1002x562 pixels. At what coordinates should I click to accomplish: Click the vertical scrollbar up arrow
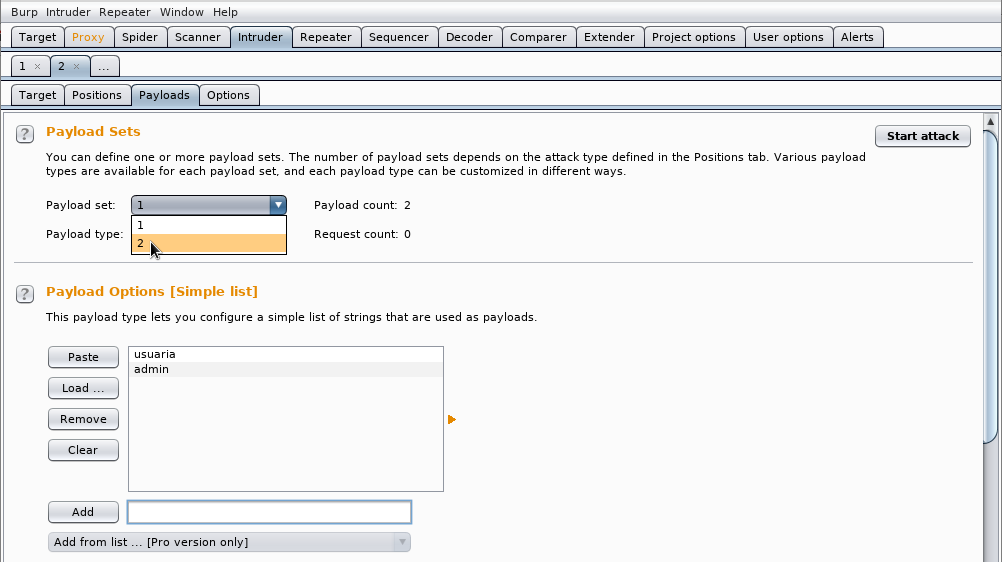[x=990, y=121]
